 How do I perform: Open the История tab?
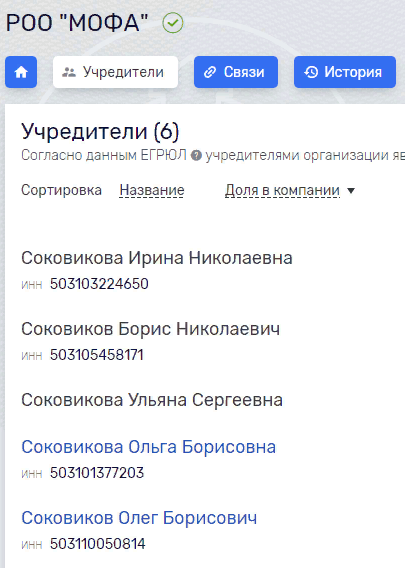click(x=345, y=72)
